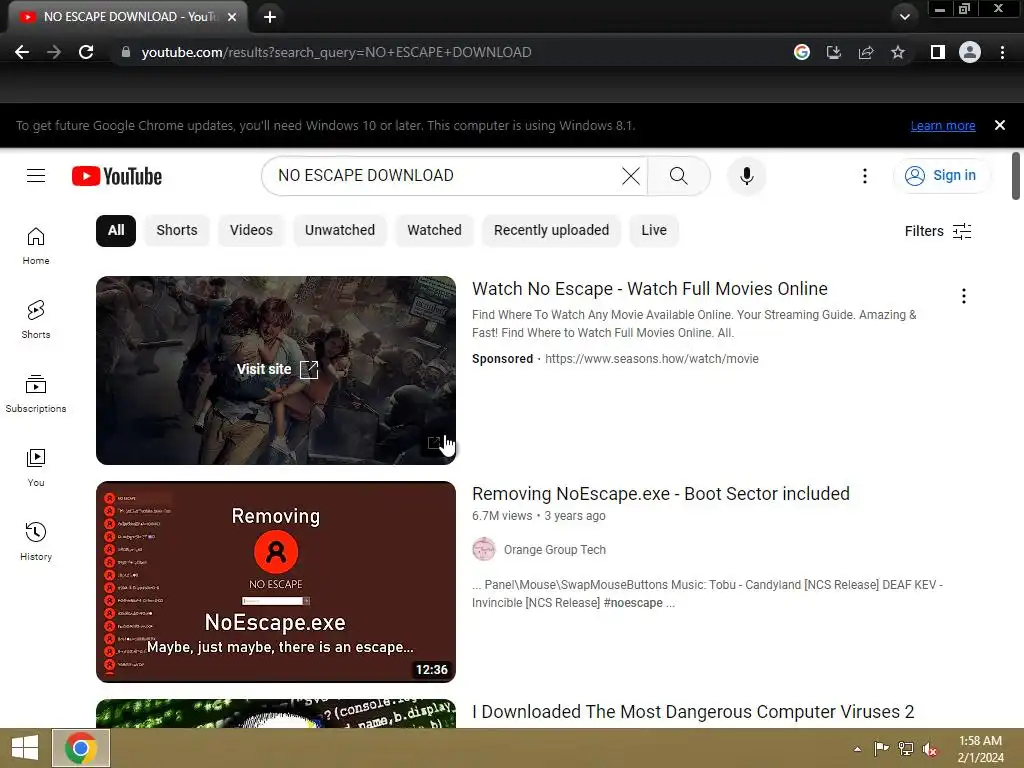Open Watch No Escape sponsored title
Viewport: 1024px width, 768px height.
click(650, 289)
